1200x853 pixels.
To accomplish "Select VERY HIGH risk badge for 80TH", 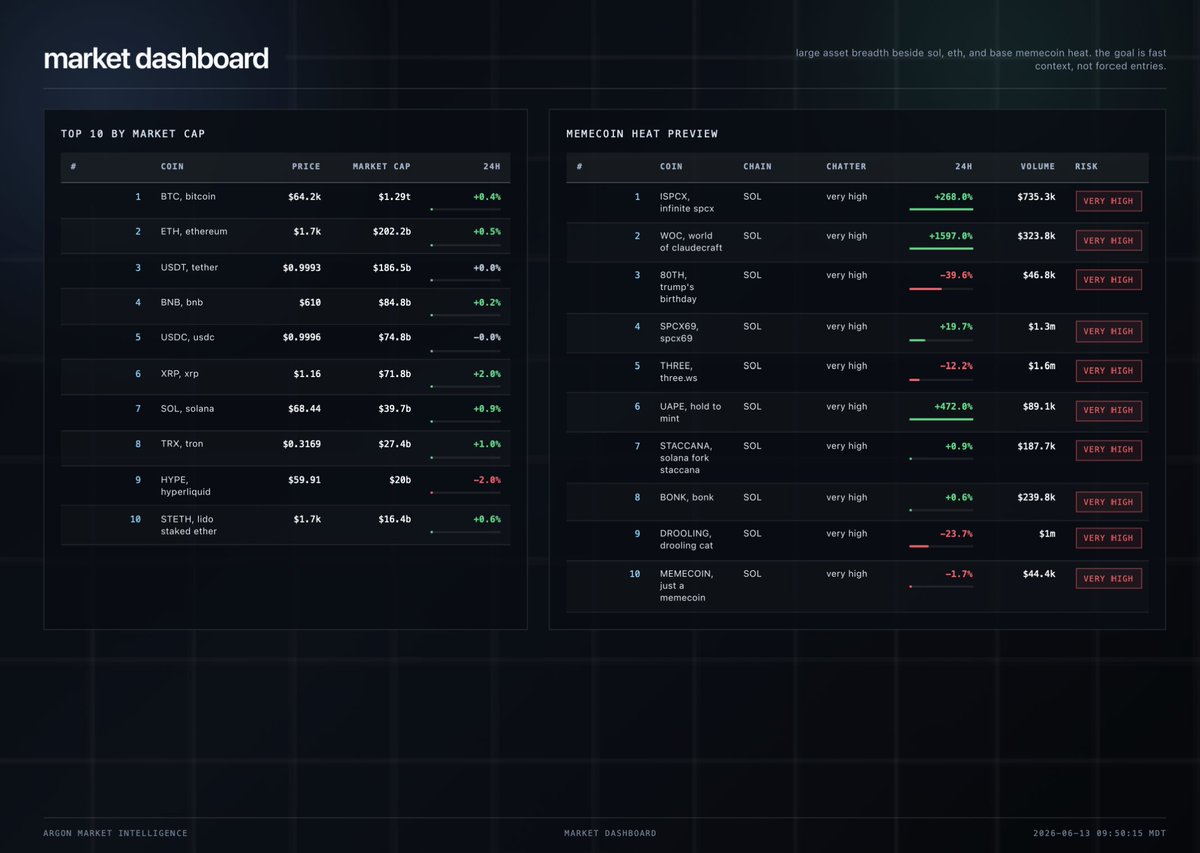I will pos(1108,280).
